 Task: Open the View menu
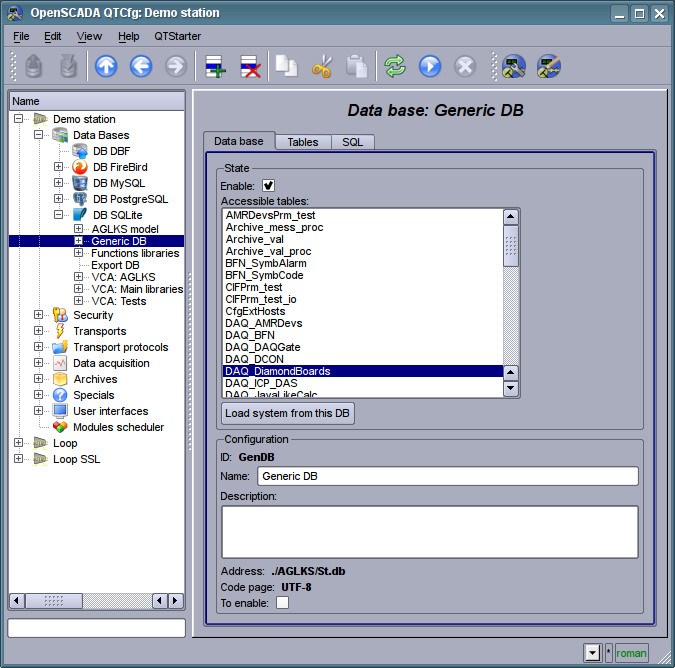coord(89,36)
